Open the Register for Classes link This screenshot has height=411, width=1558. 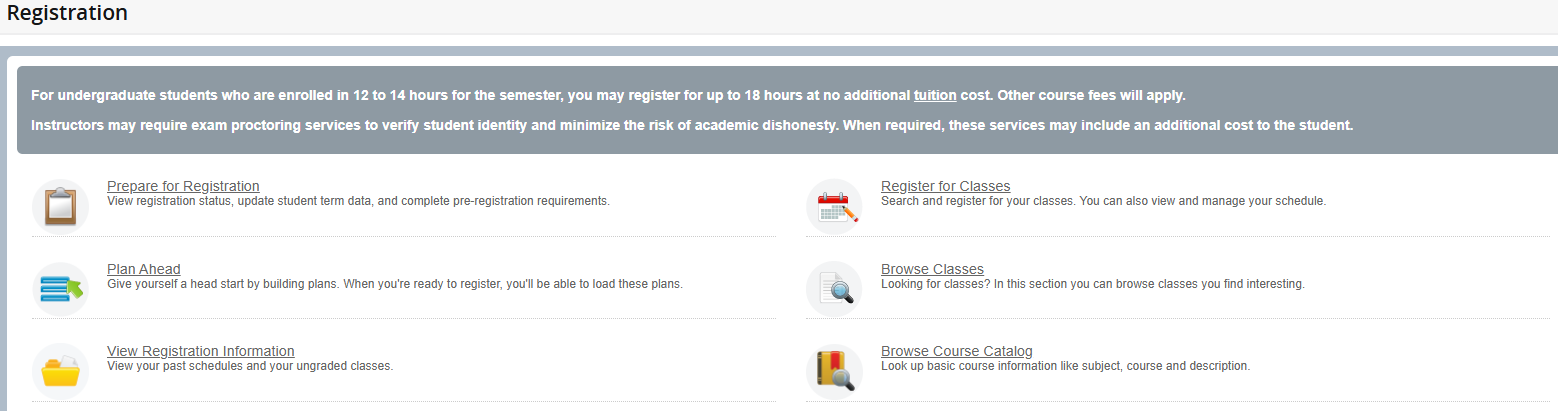coord(945,186)
